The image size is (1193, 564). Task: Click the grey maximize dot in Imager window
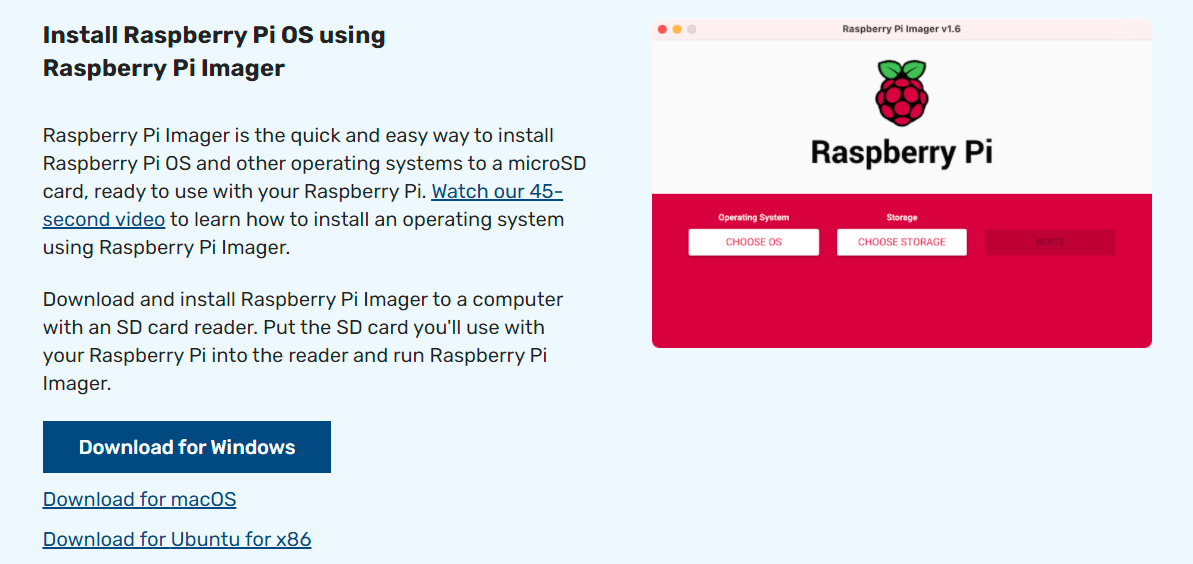691,30
